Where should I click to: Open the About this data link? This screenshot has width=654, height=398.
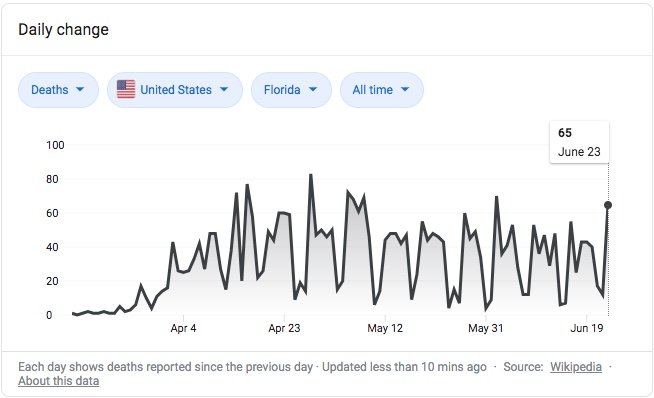[58, 381]
